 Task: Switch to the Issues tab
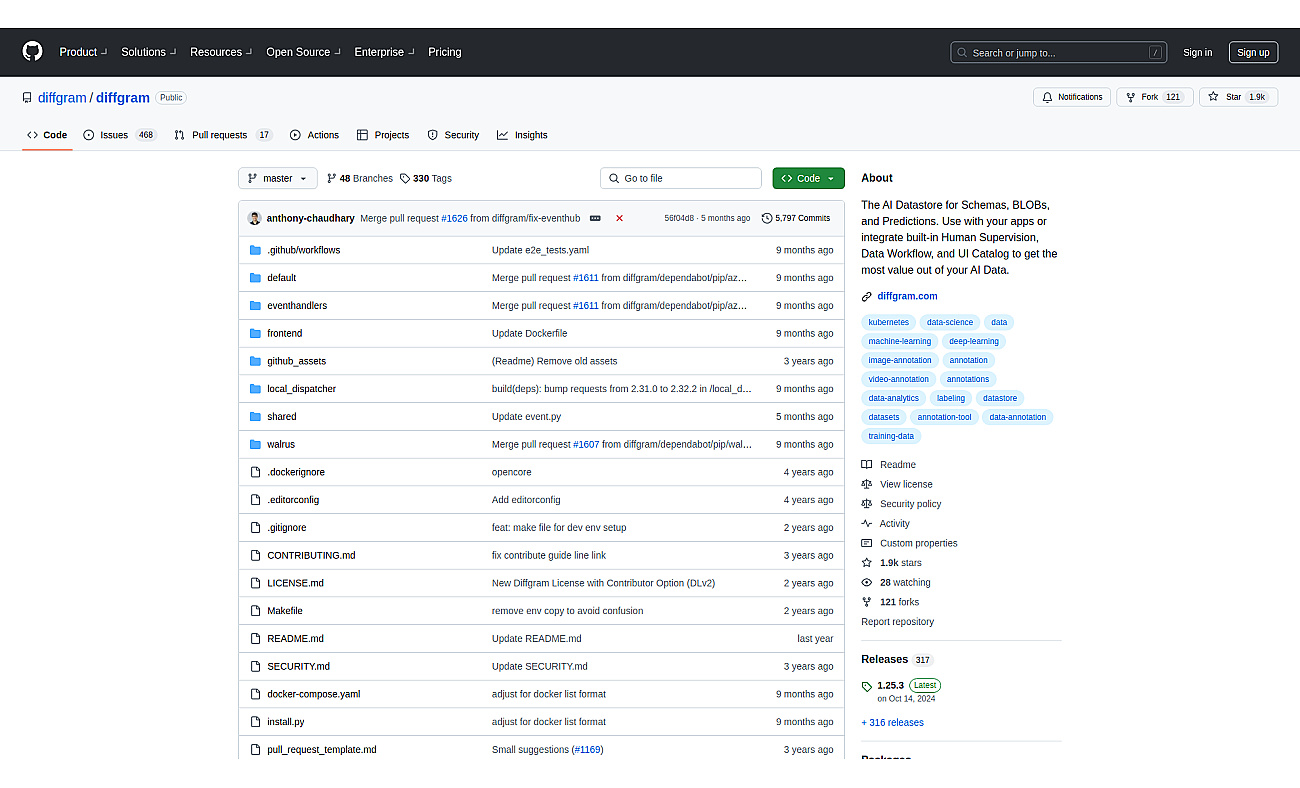click(120, 135)
